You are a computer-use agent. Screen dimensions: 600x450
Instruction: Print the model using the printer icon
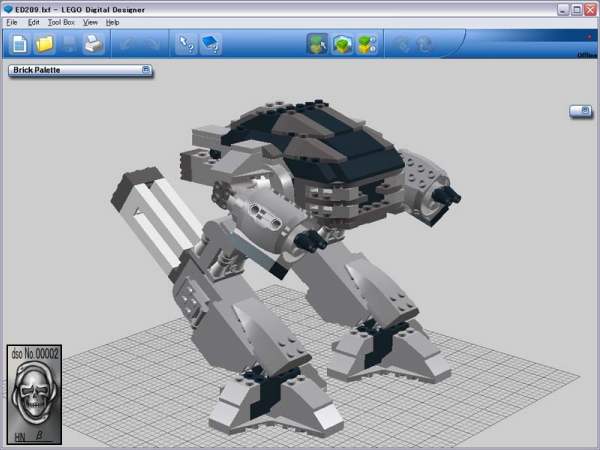94,44
